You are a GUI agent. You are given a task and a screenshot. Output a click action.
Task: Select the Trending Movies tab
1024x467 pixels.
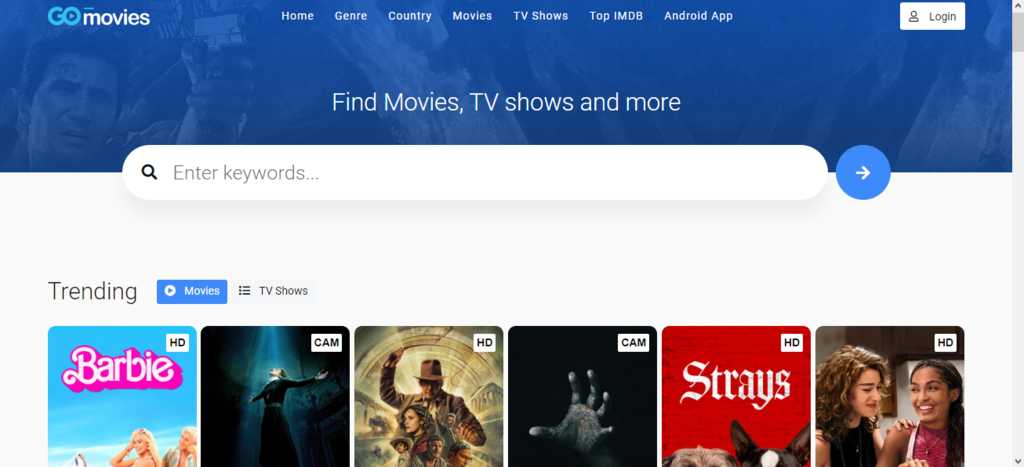tap(192, 291)
